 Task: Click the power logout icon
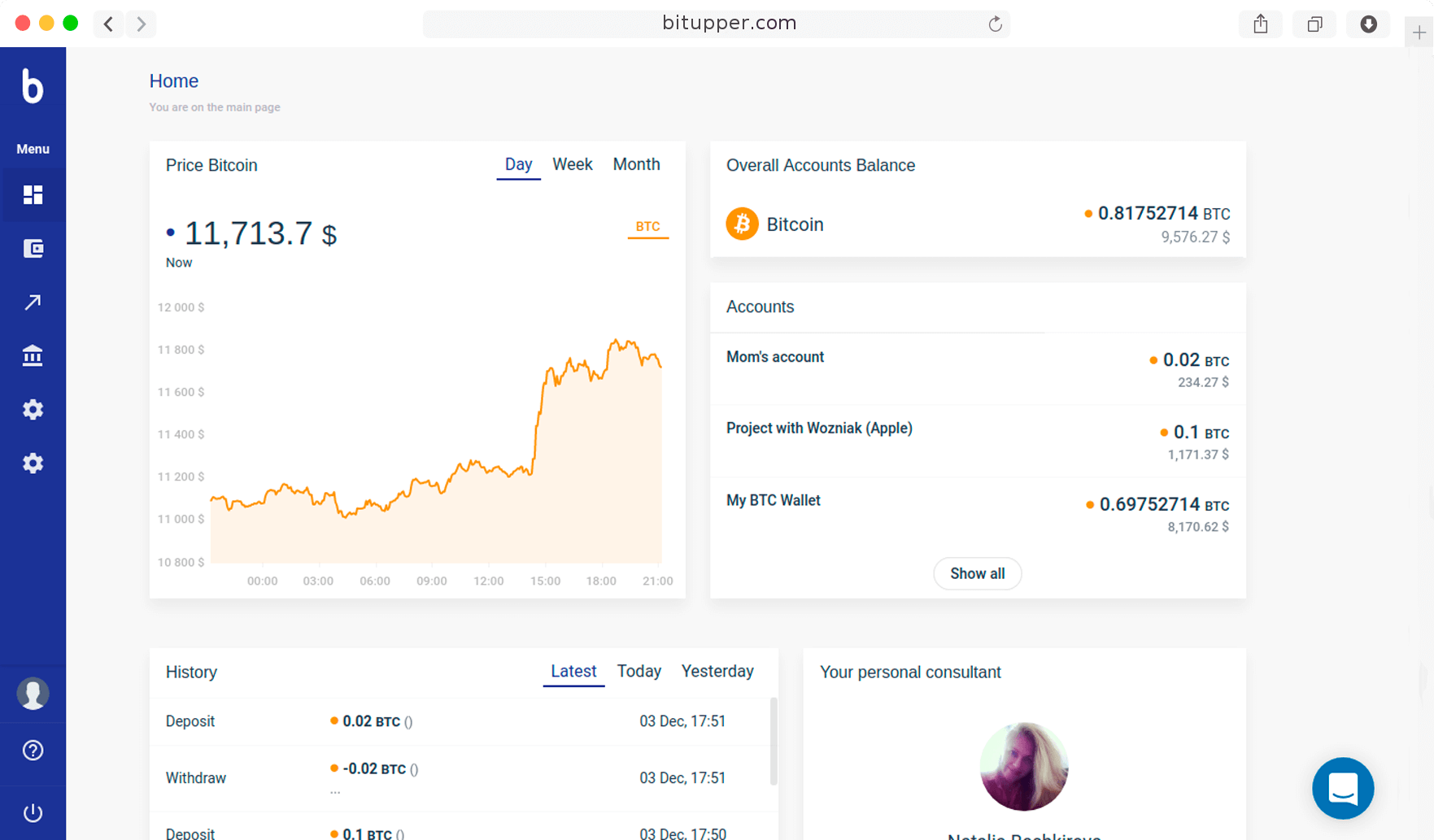point(33,812)
